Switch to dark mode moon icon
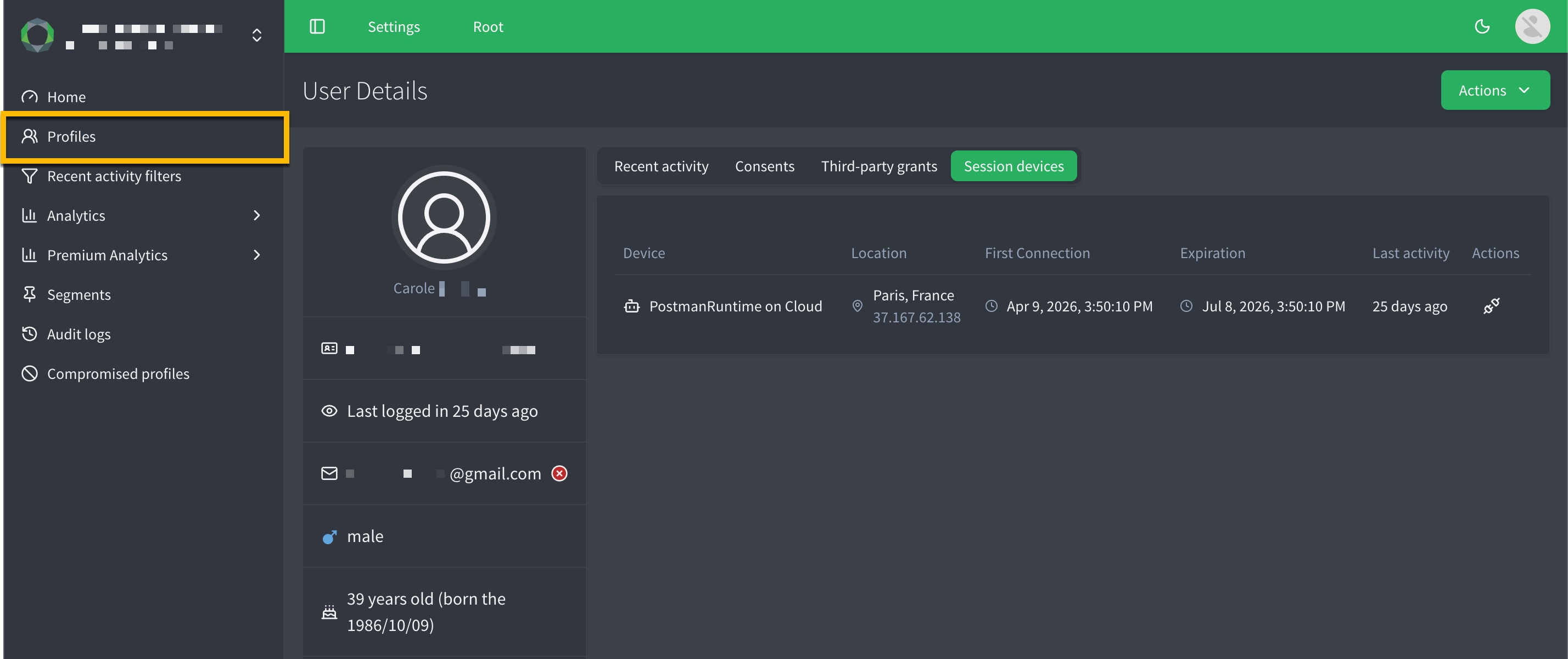Image resolution: width=1568 pixels, height=659 pixels. 1482,27
